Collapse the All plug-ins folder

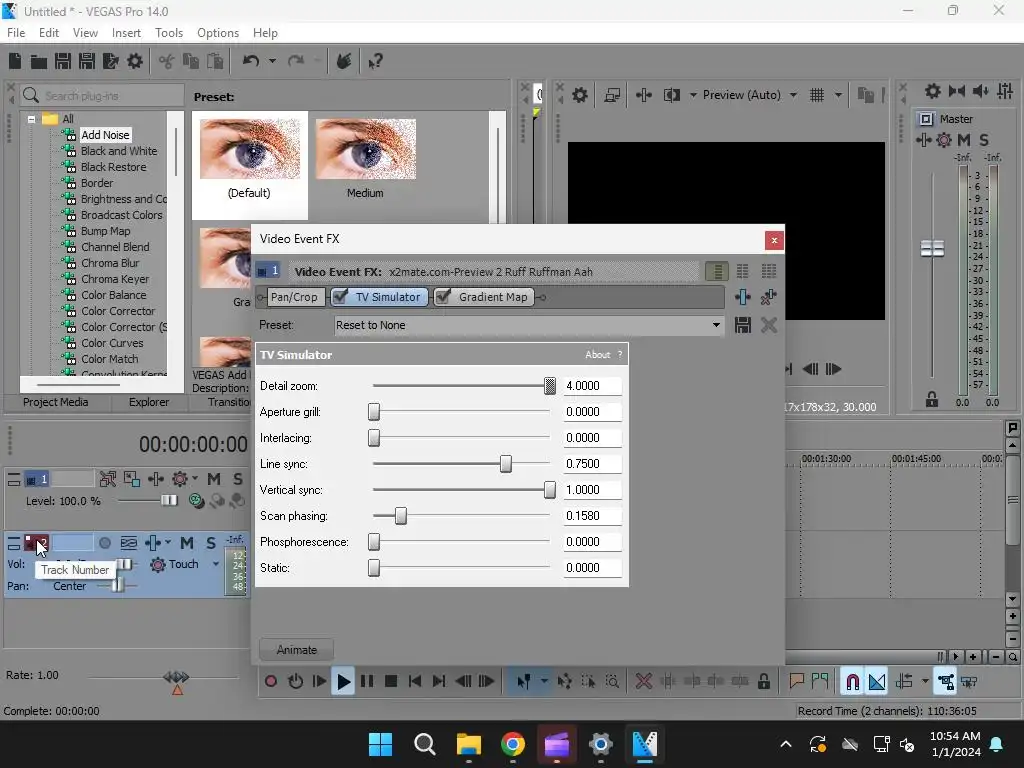point(31,120)
